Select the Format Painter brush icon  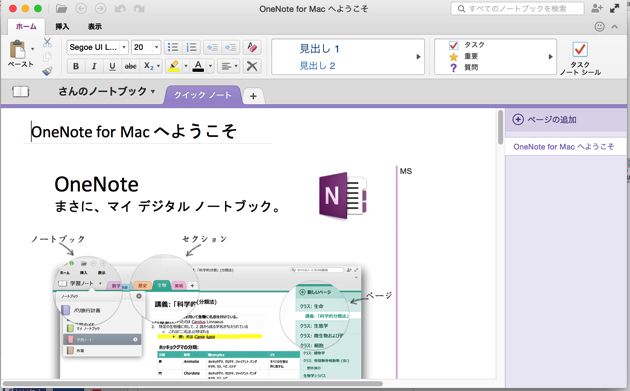tap(47, 71)
